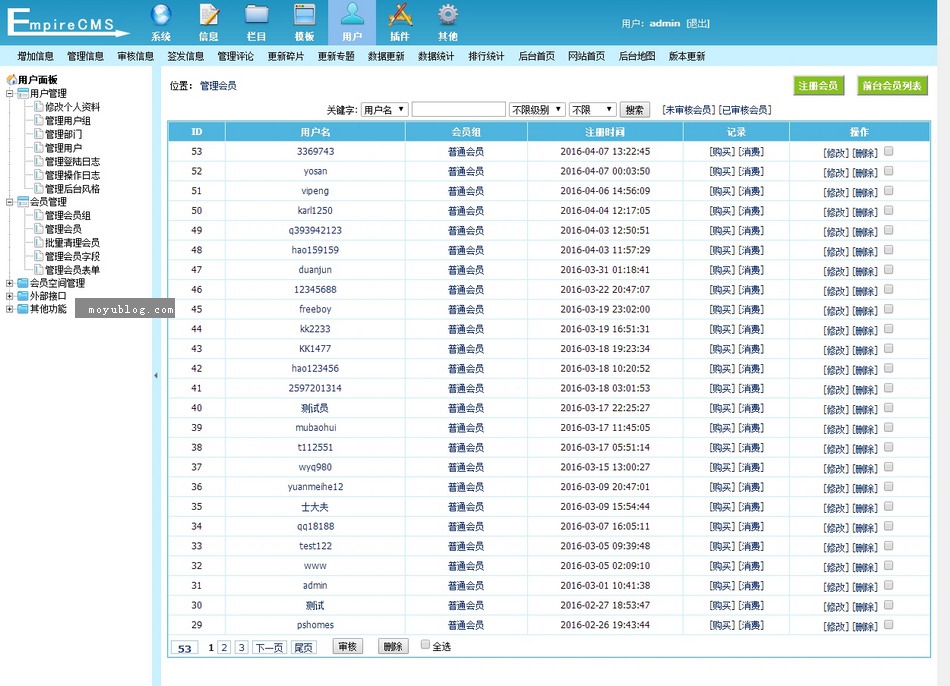The width and height of the screenshot is (950, 686).
Task: Open the 系统 (System) globe icon
Action: 161,15
